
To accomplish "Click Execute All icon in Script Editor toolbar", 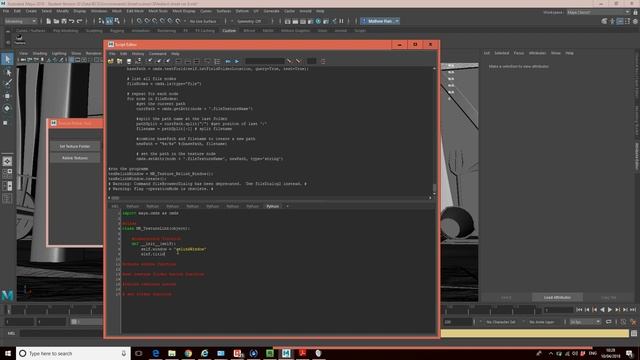I will pos(228,61).
